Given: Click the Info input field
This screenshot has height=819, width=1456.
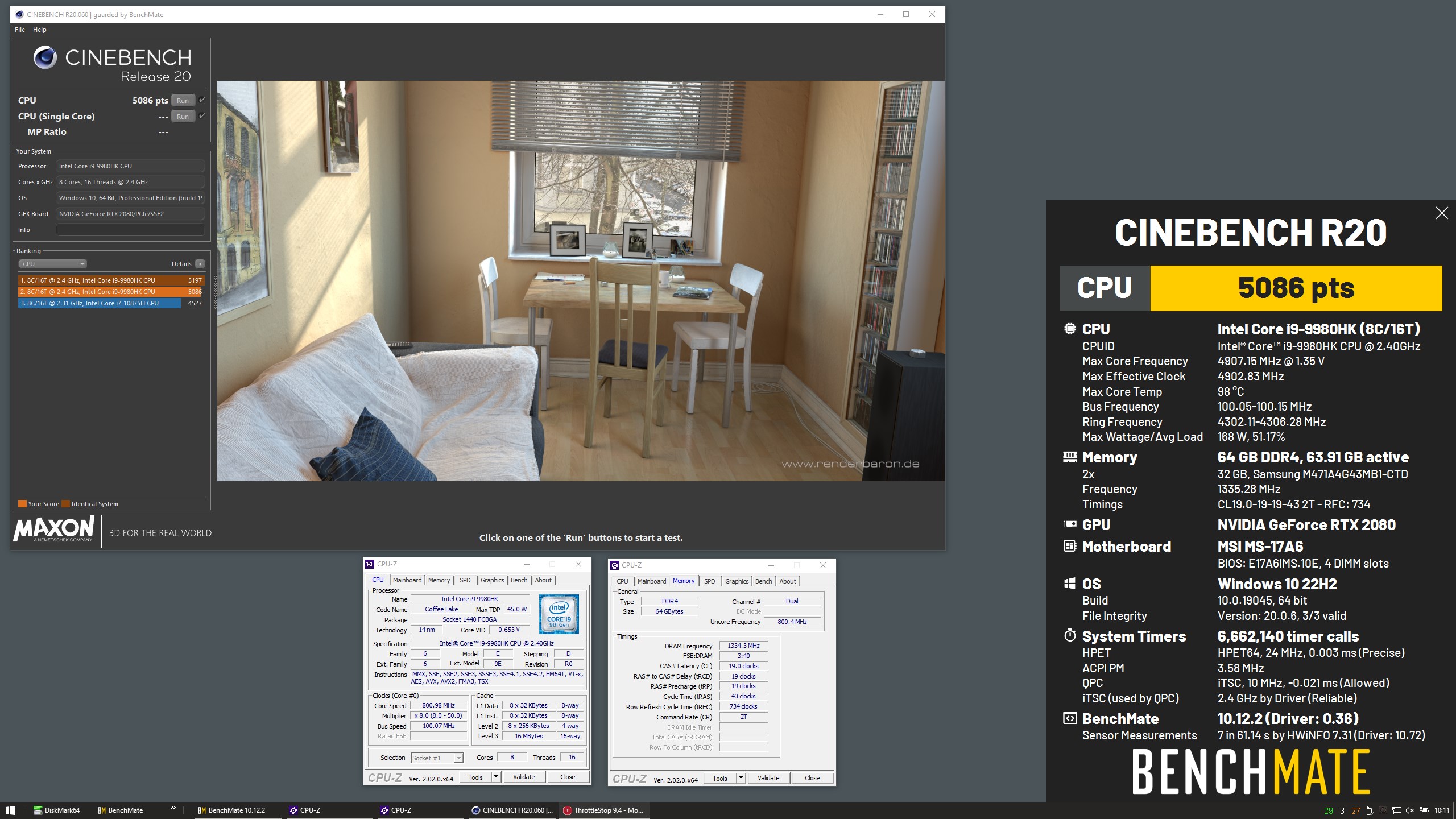Looking at the screenshot, I should coord(130,230).
